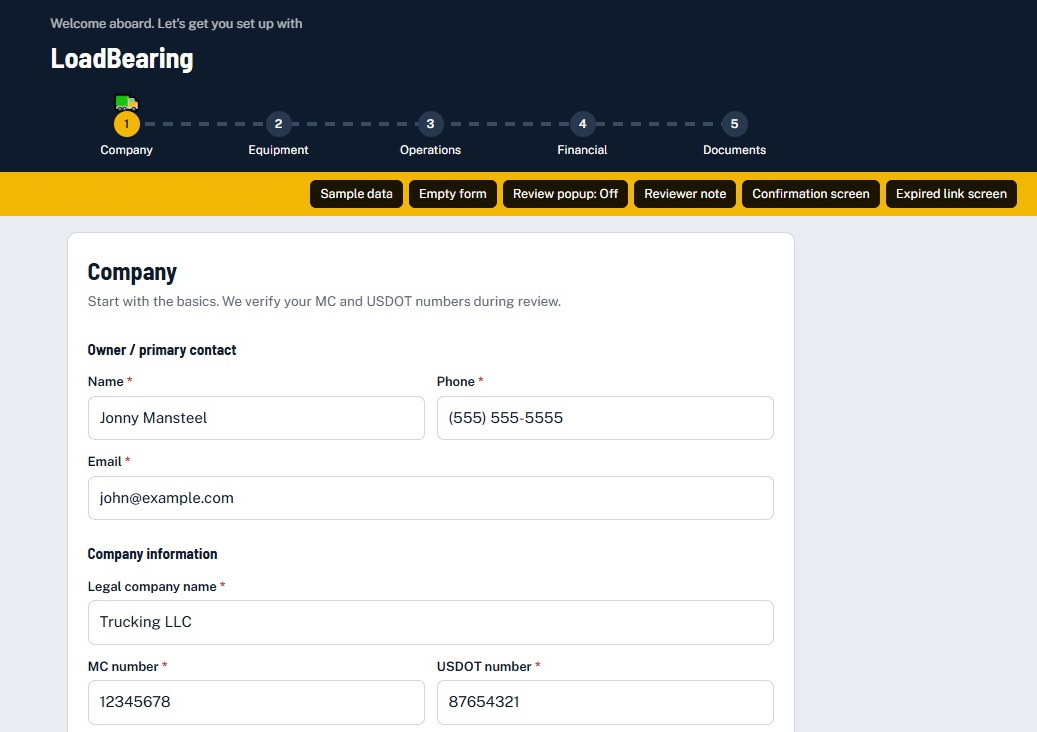
Task: Focus the Name field with Jonny Mansteel
Action: pyautogui.click(x=256, y=418)
